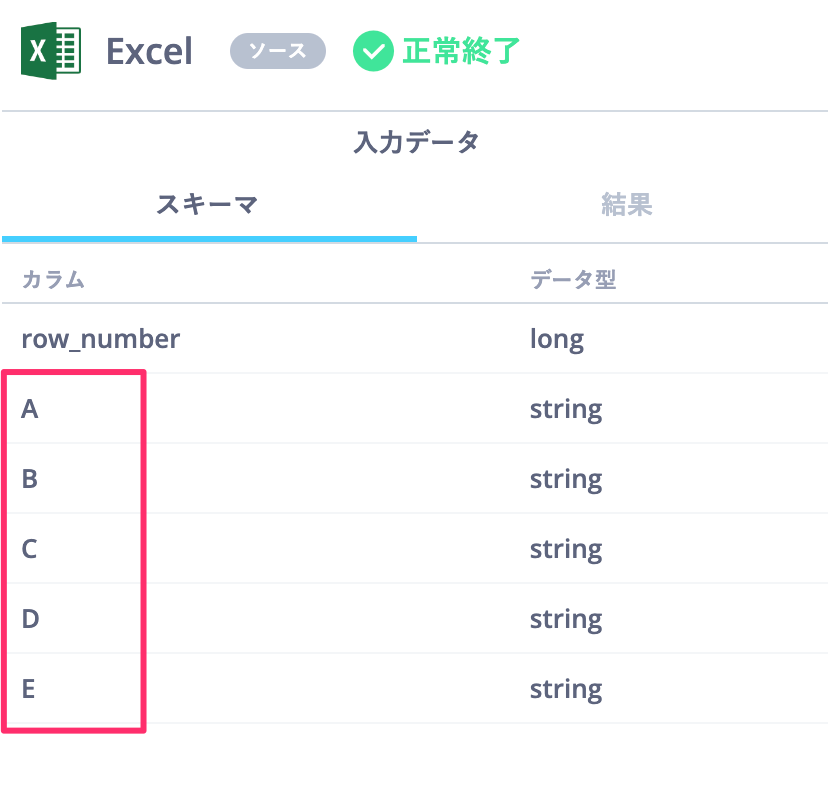The height and width of the screenshot is (790, 828).
Task: Click the データ型 column header
Action: [x=573, y=279]
